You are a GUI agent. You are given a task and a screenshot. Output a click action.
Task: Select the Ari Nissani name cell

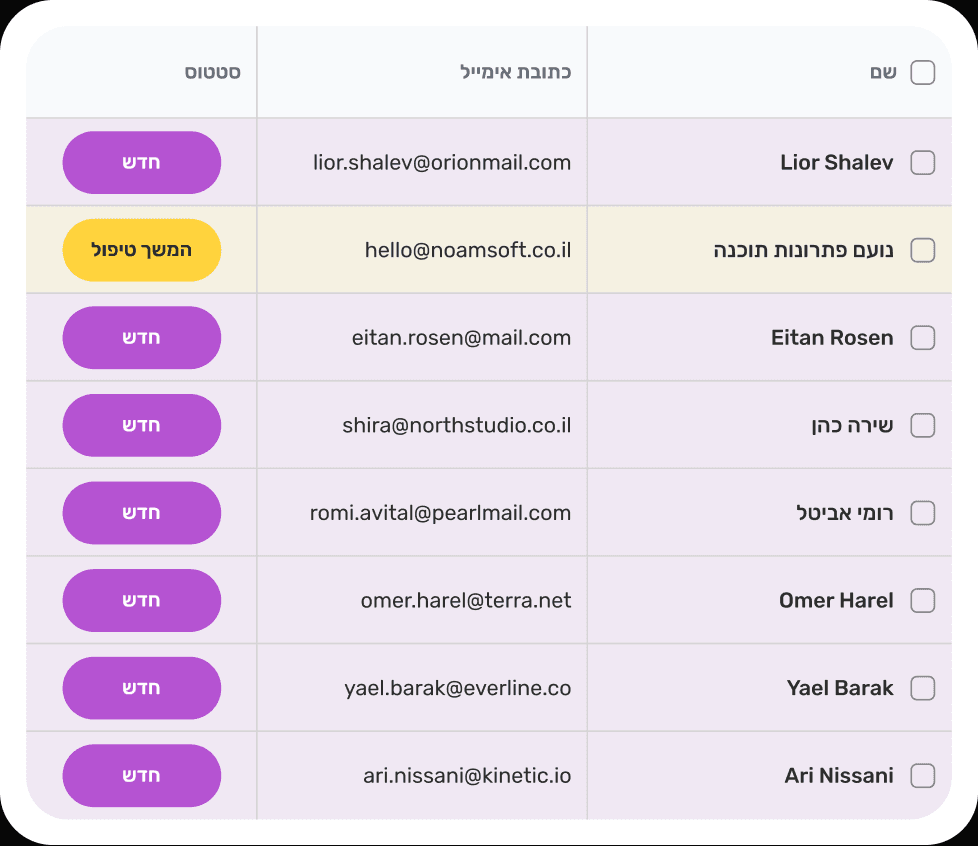[x=839, y=776]
